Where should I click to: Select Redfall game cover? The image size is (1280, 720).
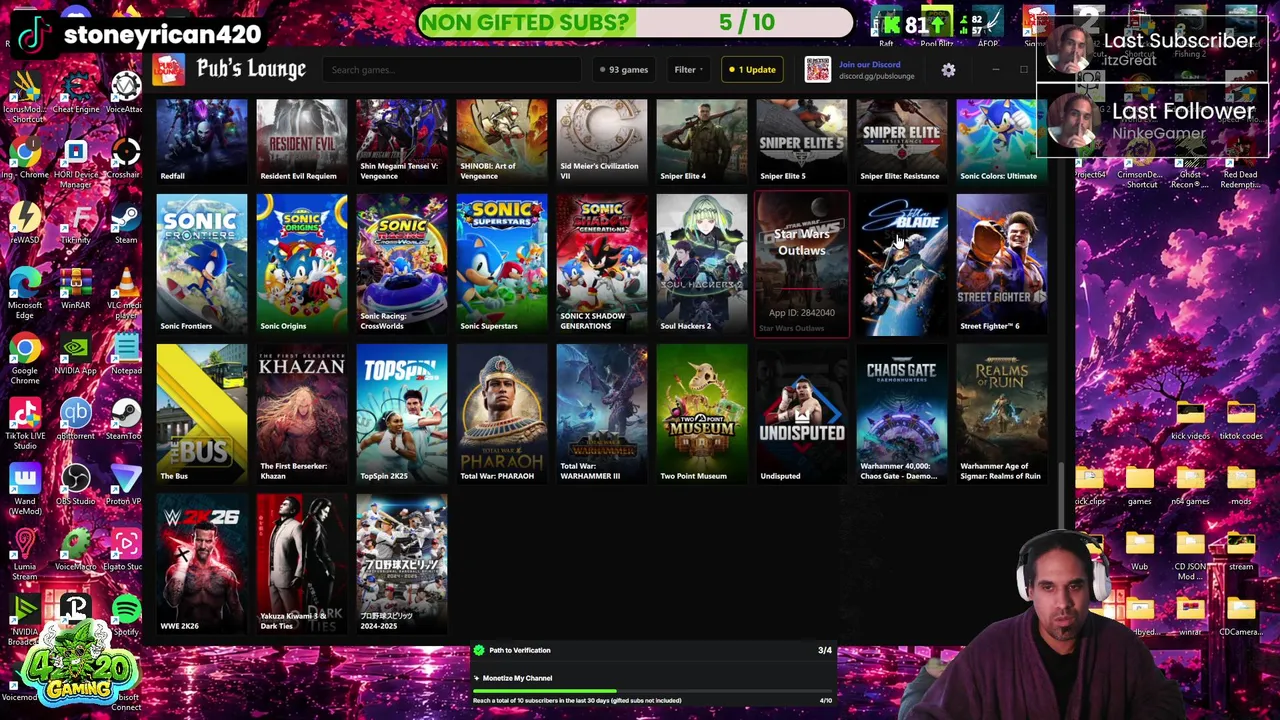[x=201, y=140]
